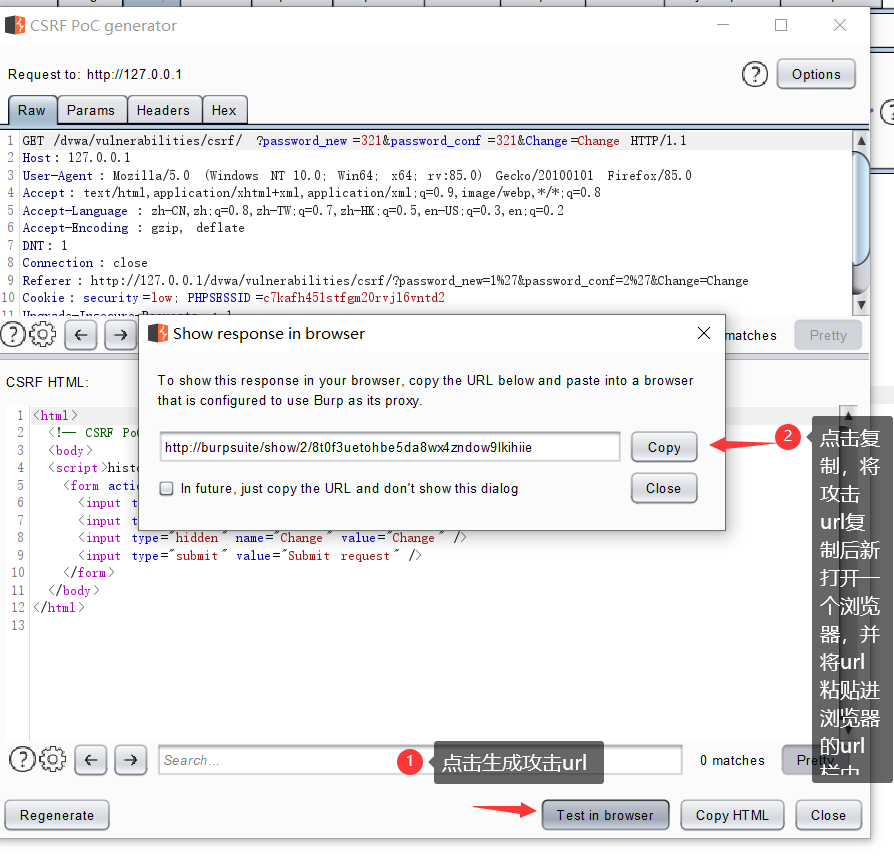Click Burp logo in Show response dialog

pyautogui.click(x=158, y=333)
